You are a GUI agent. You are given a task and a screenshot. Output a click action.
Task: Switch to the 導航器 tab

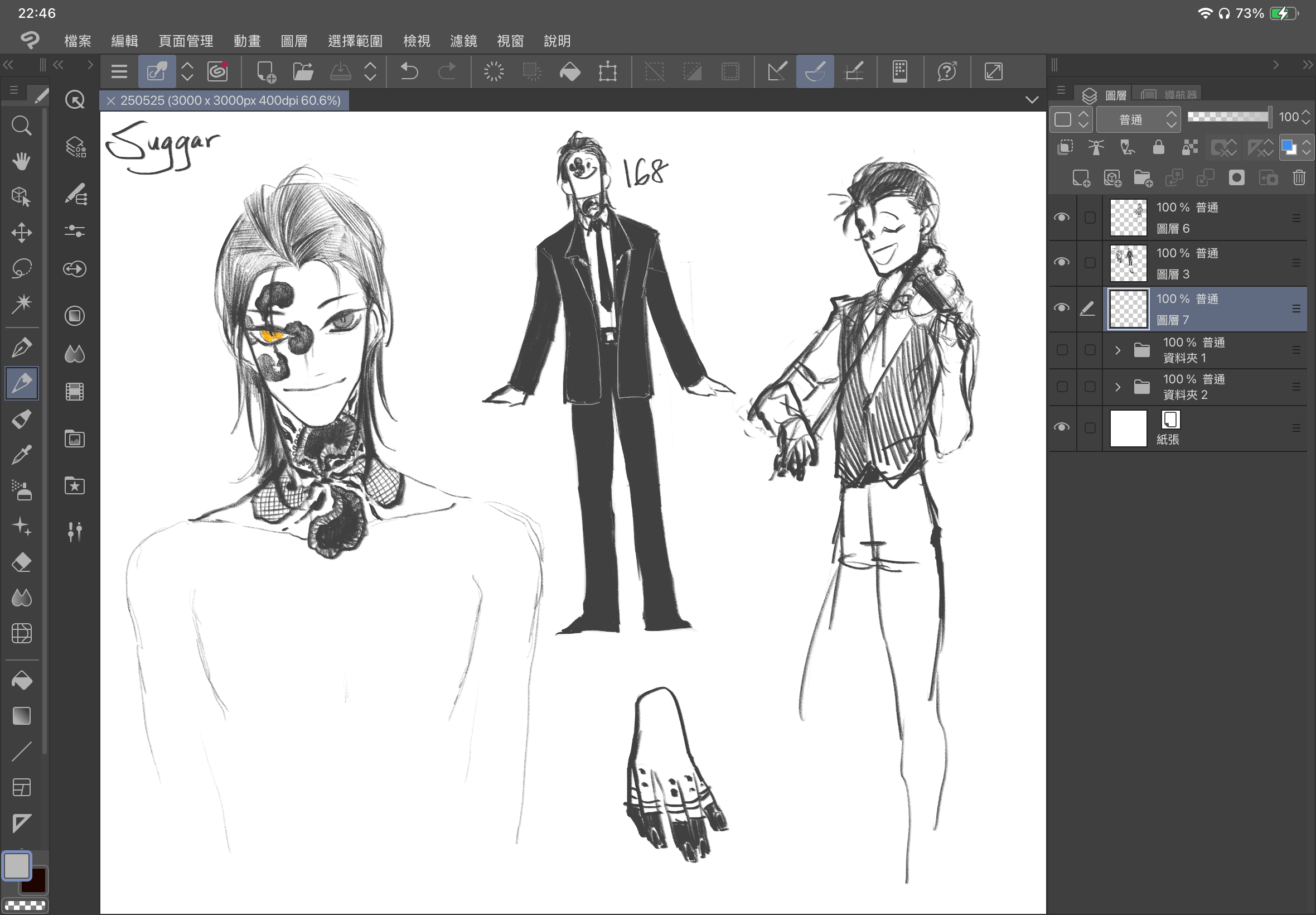(1171, 95)
